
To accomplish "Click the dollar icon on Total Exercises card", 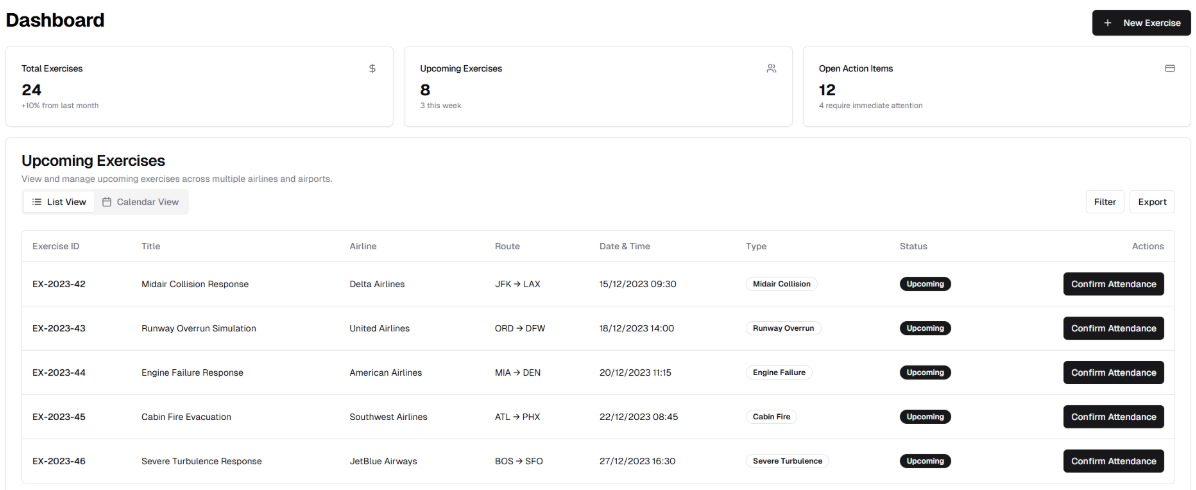I will pos(372,68).
